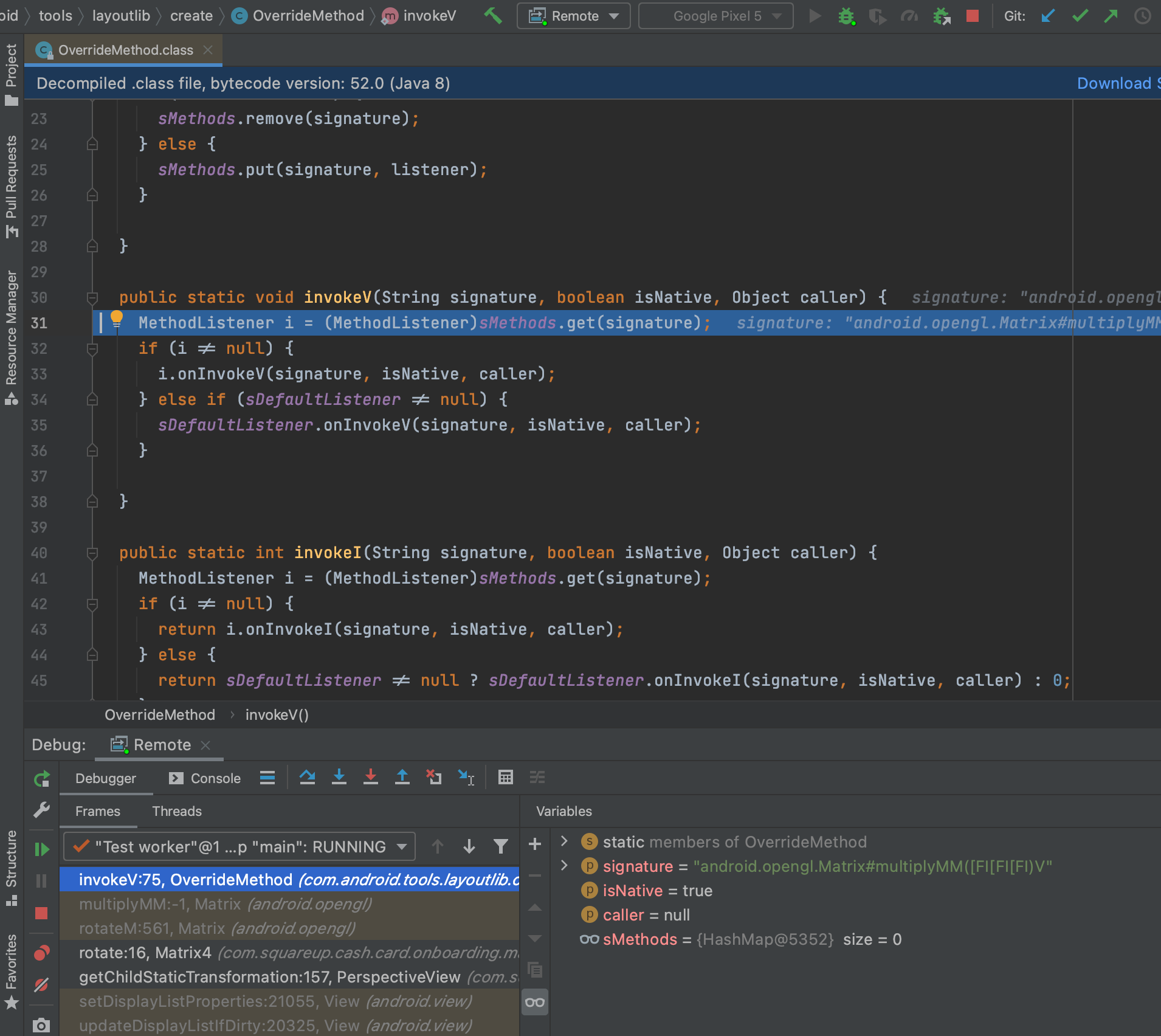Open Evaluate Expression with the calculator icon
Screen dimensions: 1161x1036
click(x=505, y=778)
